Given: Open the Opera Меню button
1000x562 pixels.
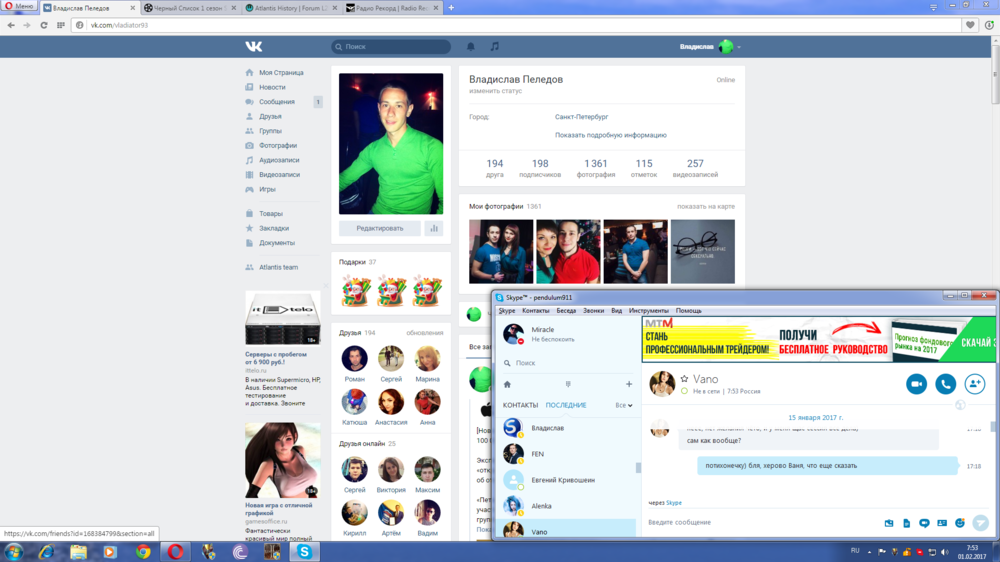Looking at the screenshot, I should (x=19, y=6).
